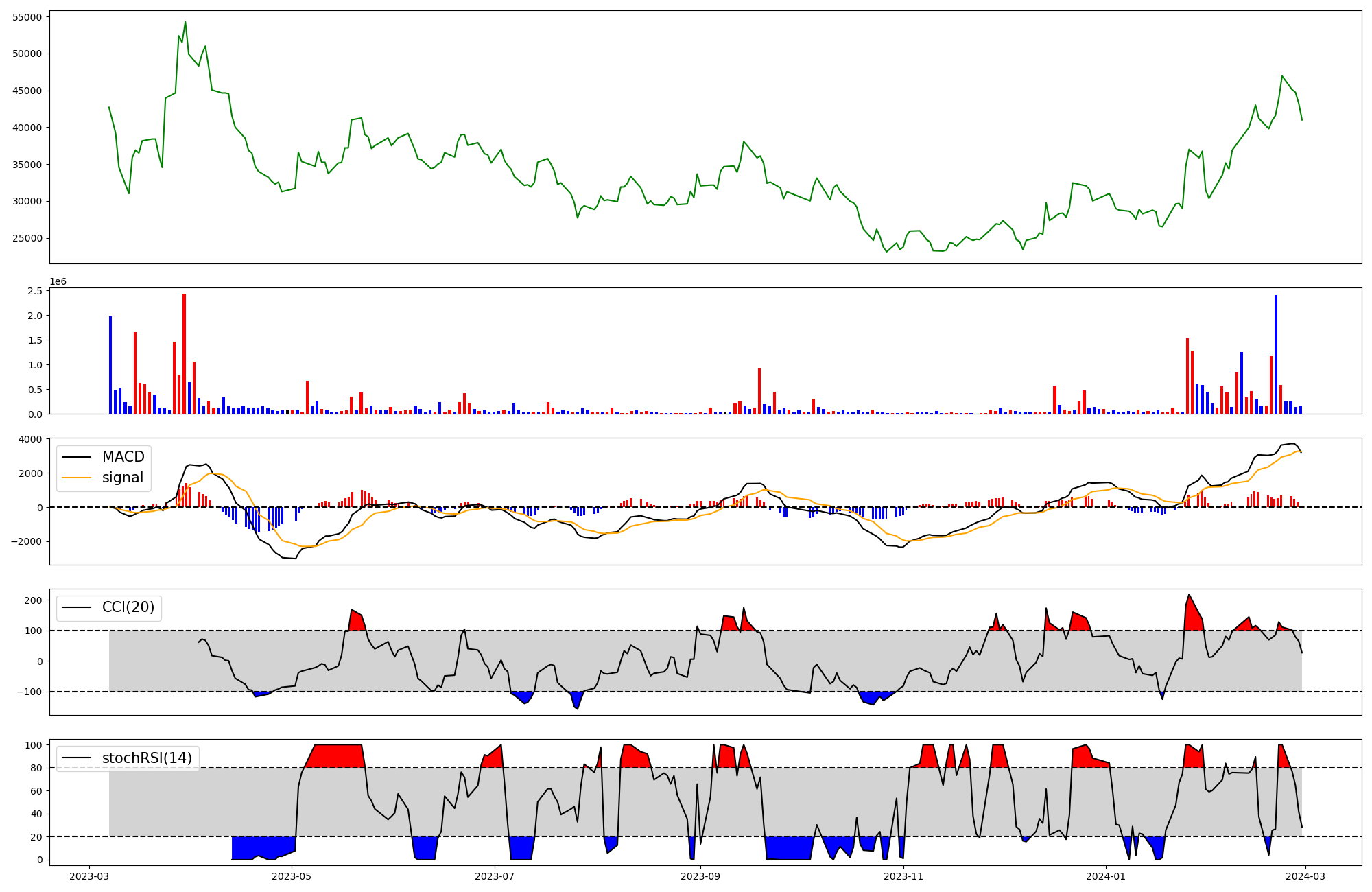Click the 2023-07 x-axis date label
Viewport: 1372px width, 892px height.
(x=495, y=876)
